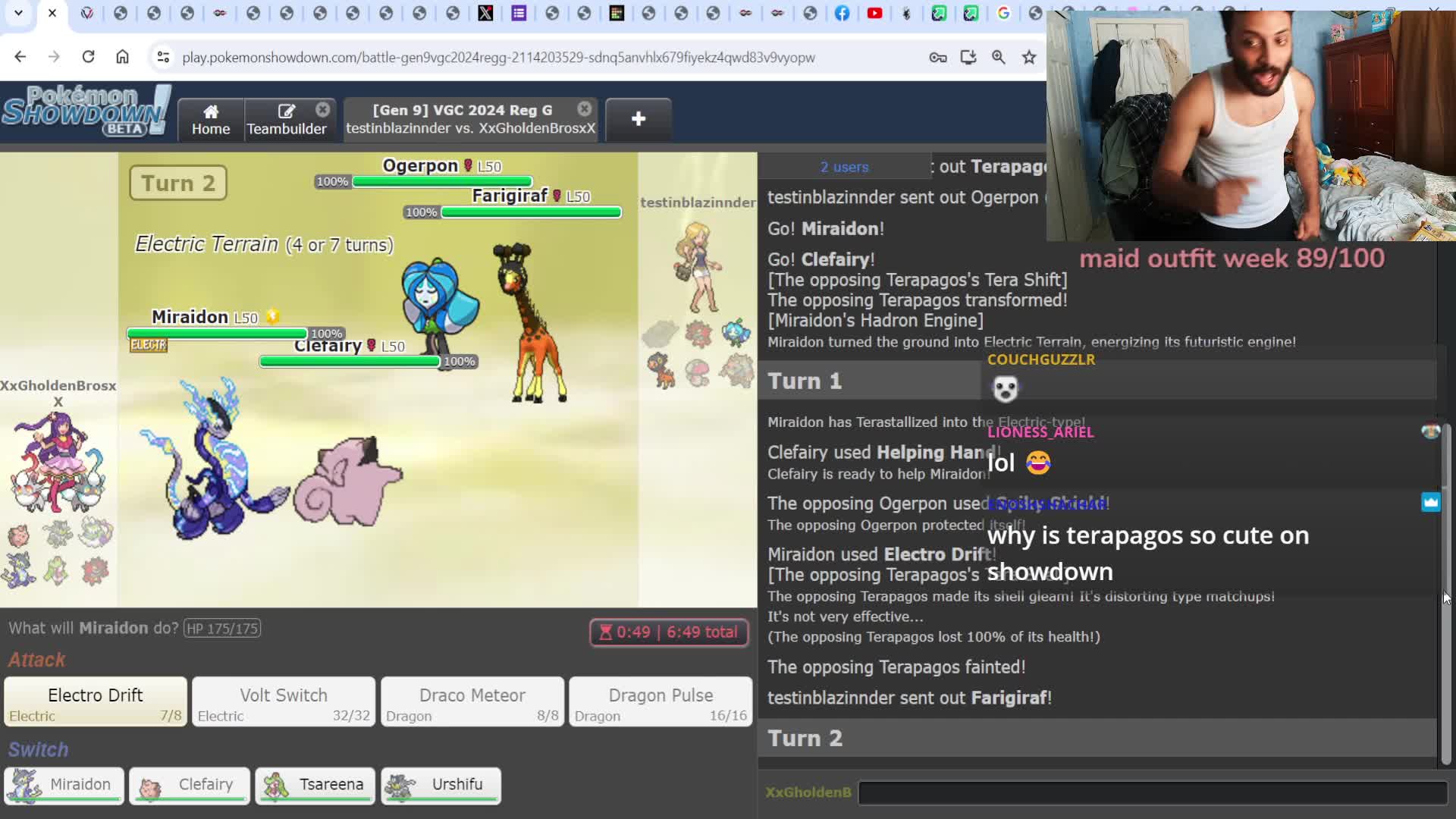Viewport: 1456px width, 819px height.
Task: Open the Home tab
Action: click(x=211, y=120)
